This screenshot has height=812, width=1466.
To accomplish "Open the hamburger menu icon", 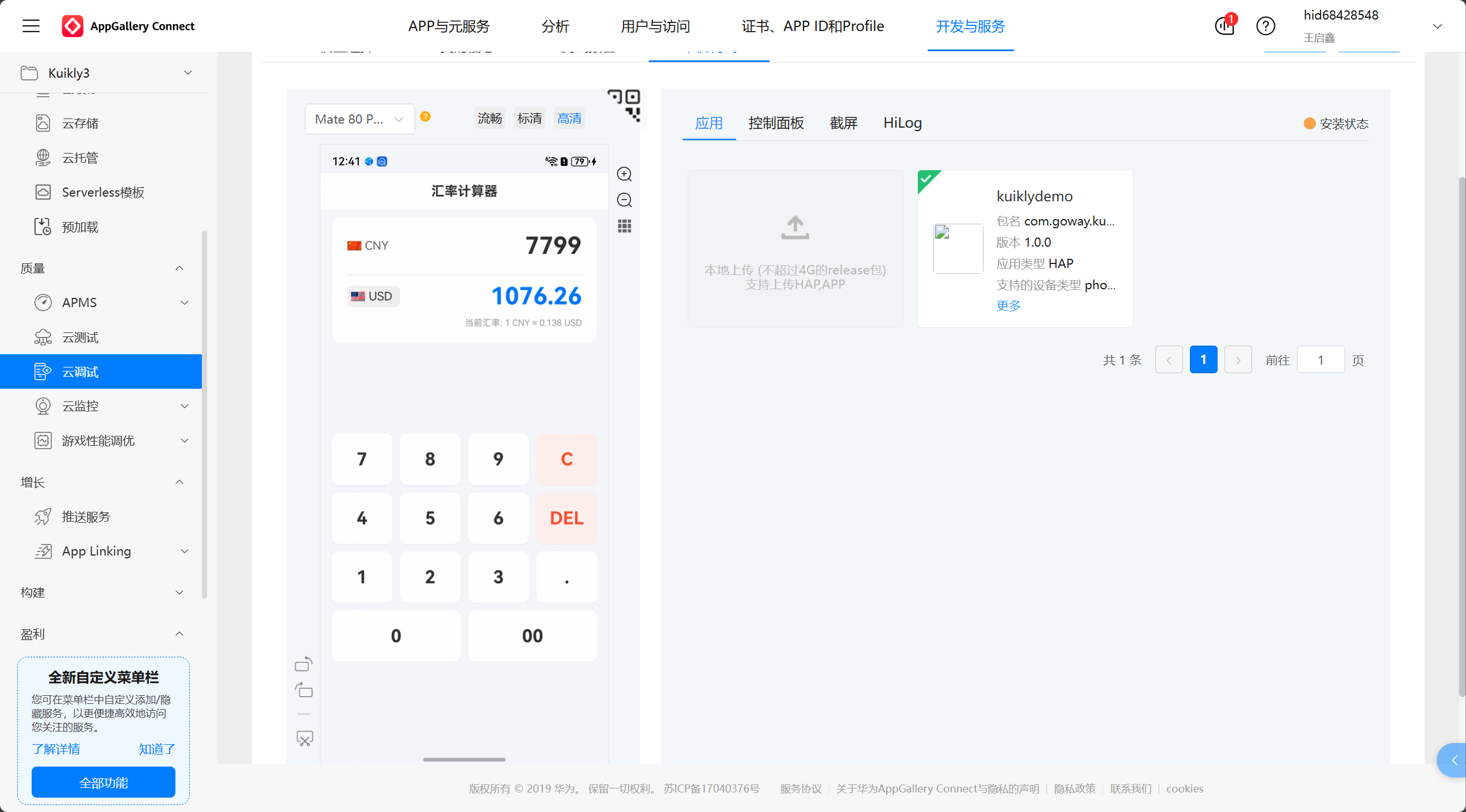I will [31, 26].
